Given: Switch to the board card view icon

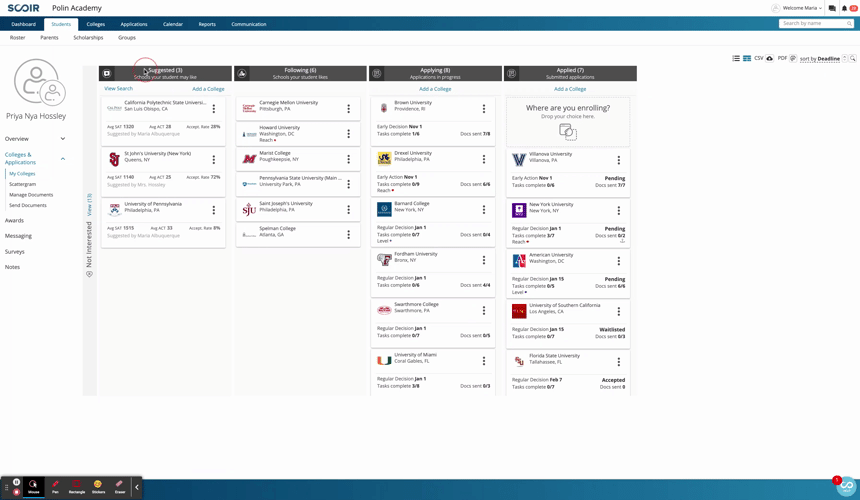Looking at the screenshot, I should coord(747,58).
